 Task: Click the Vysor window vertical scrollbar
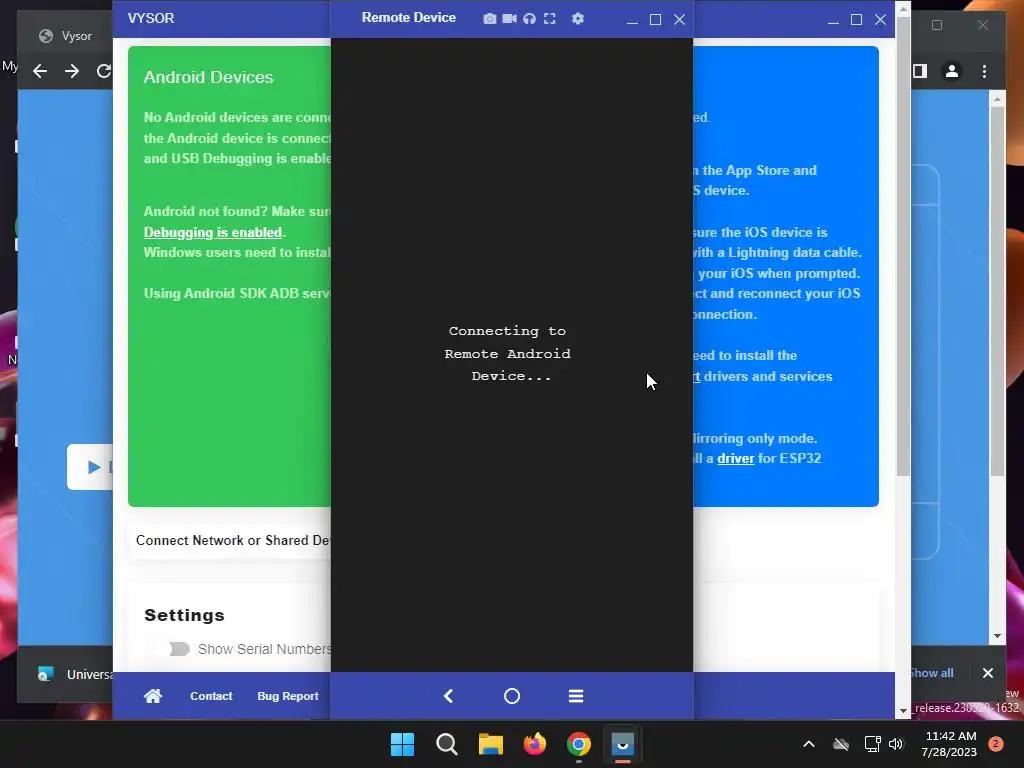903,248
